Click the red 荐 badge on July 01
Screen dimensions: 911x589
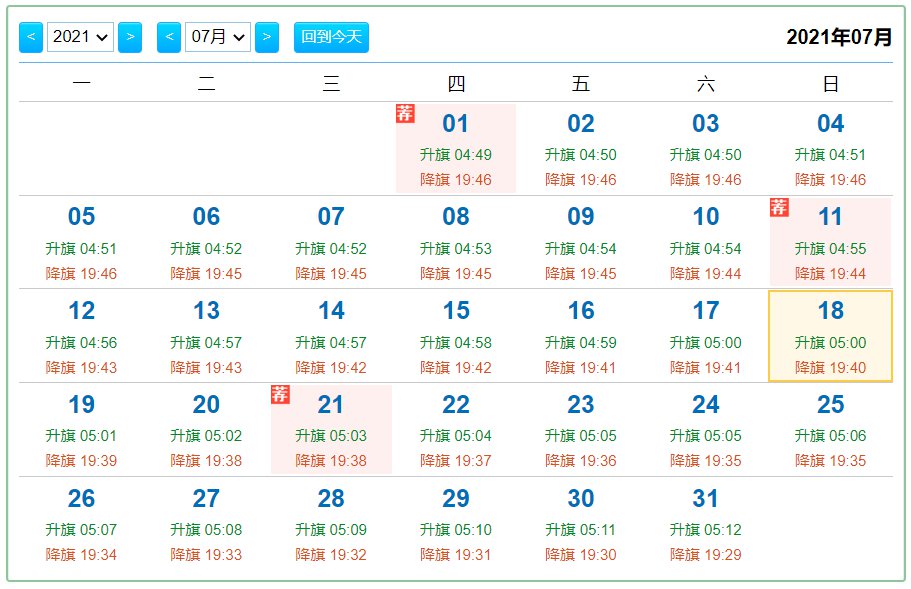pyautogui.click(x=405, y=113)
